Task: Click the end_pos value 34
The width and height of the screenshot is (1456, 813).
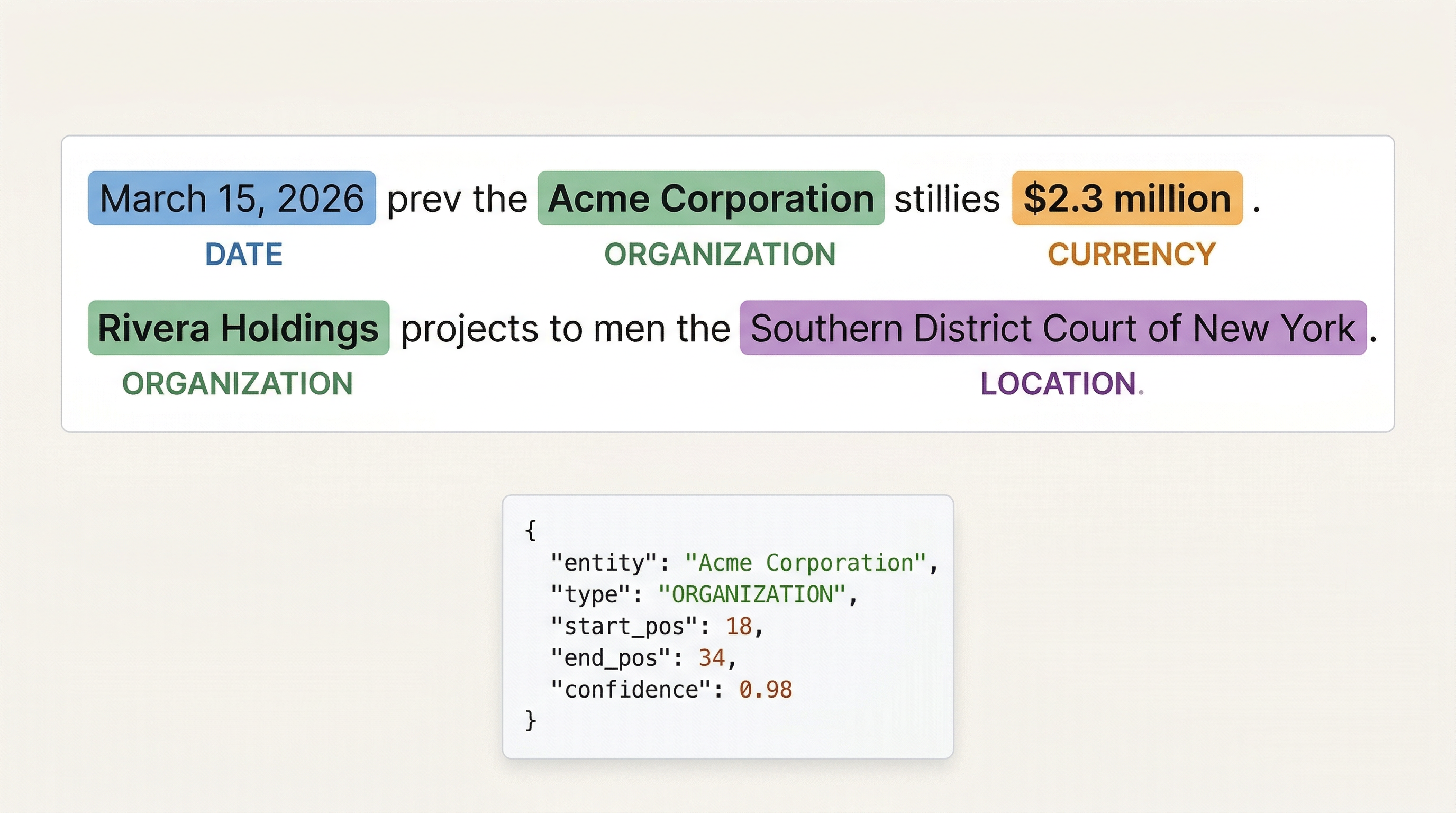Action: tap(712, 658)
